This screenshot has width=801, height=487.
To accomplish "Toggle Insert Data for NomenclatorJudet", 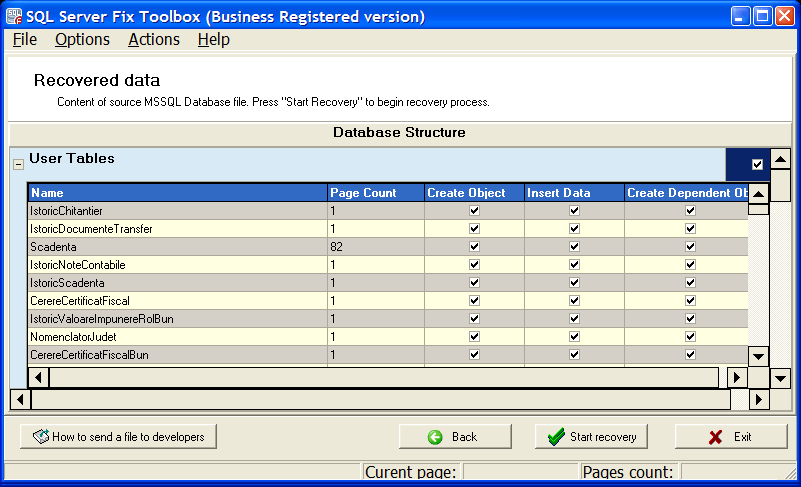I will coord(574,336).
